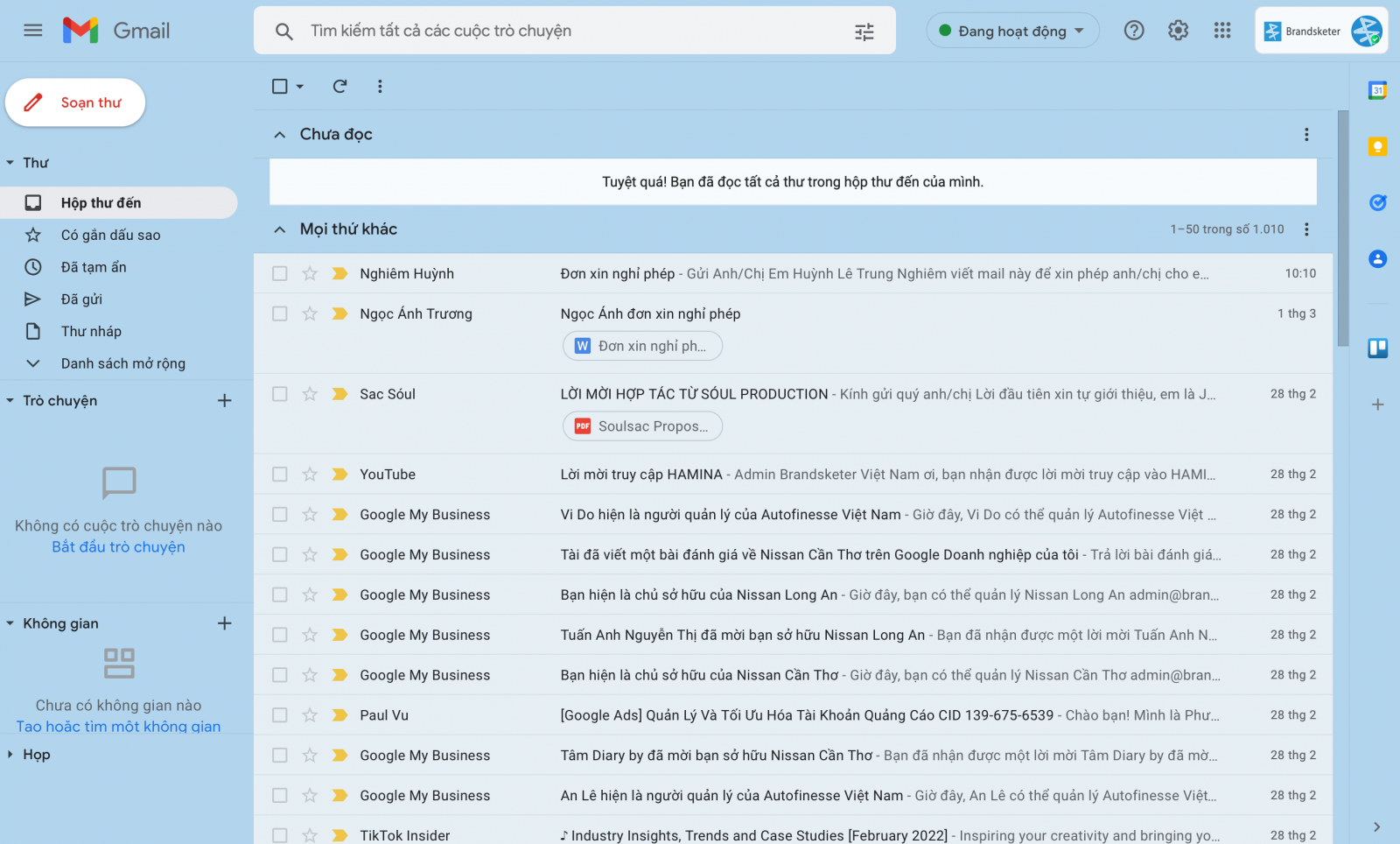Open the Brandsketer account avatar

point(1366,31)
